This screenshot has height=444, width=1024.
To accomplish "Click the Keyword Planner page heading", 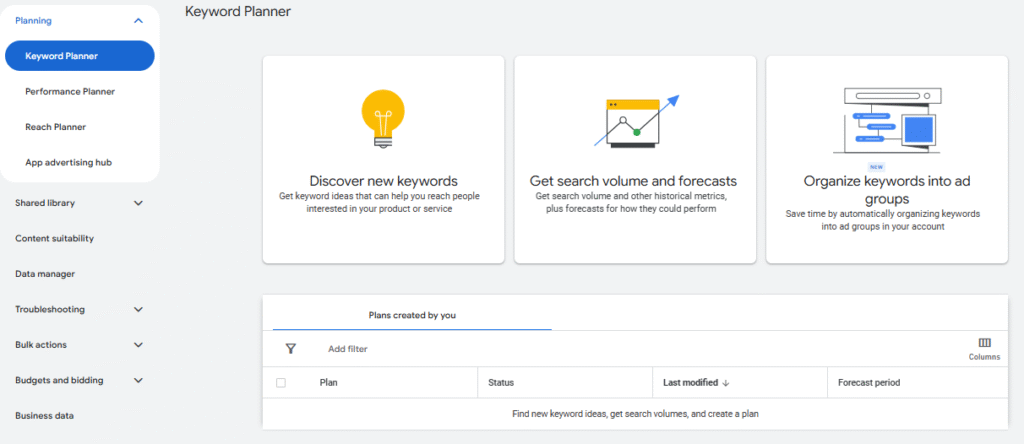I will (238, 11).
